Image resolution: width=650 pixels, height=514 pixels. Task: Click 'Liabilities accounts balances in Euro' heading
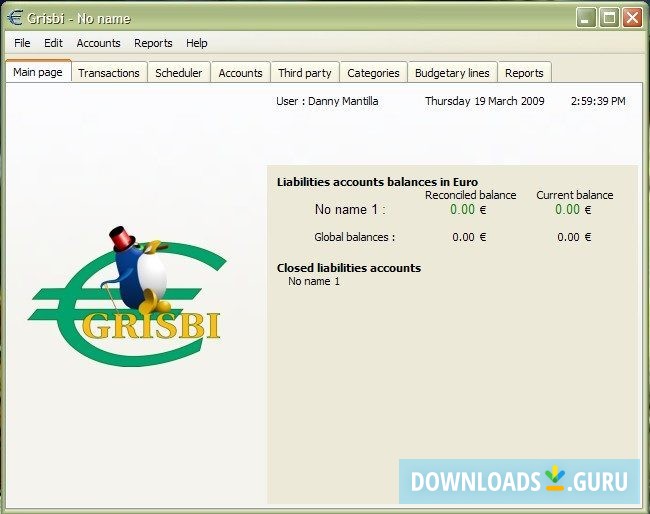(377, 182)
